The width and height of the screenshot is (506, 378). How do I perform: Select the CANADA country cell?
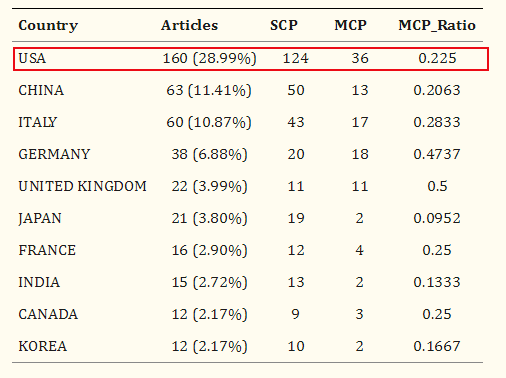click(48, 314)
